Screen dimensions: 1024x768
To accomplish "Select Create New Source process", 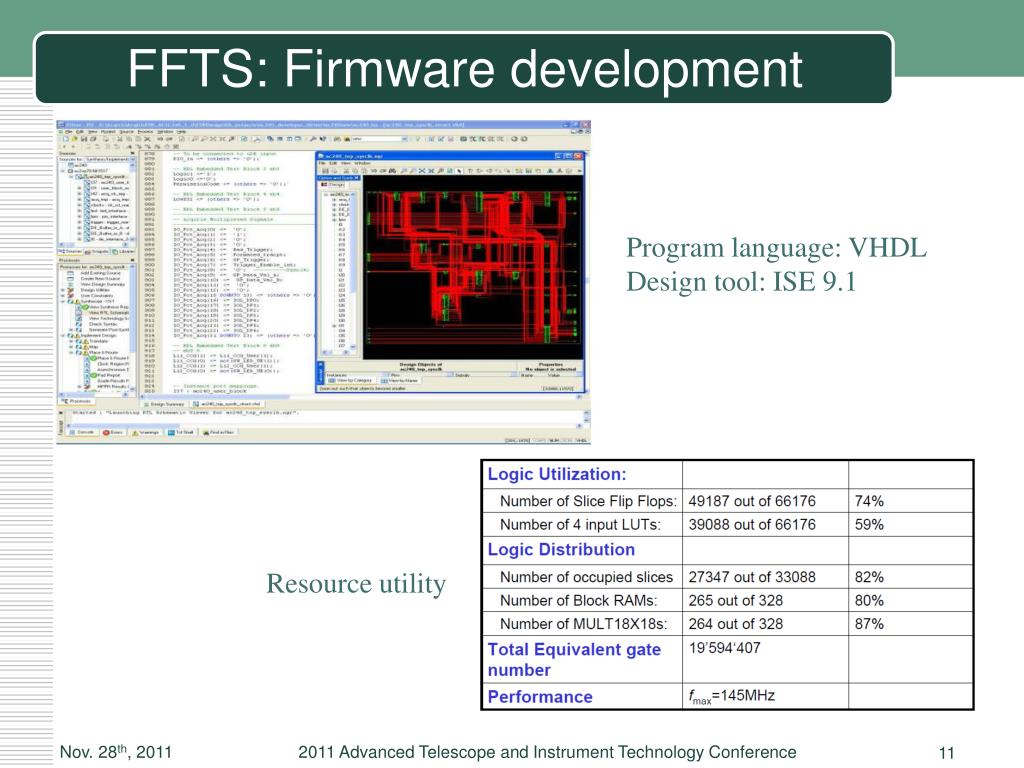I will click(100, 279).
